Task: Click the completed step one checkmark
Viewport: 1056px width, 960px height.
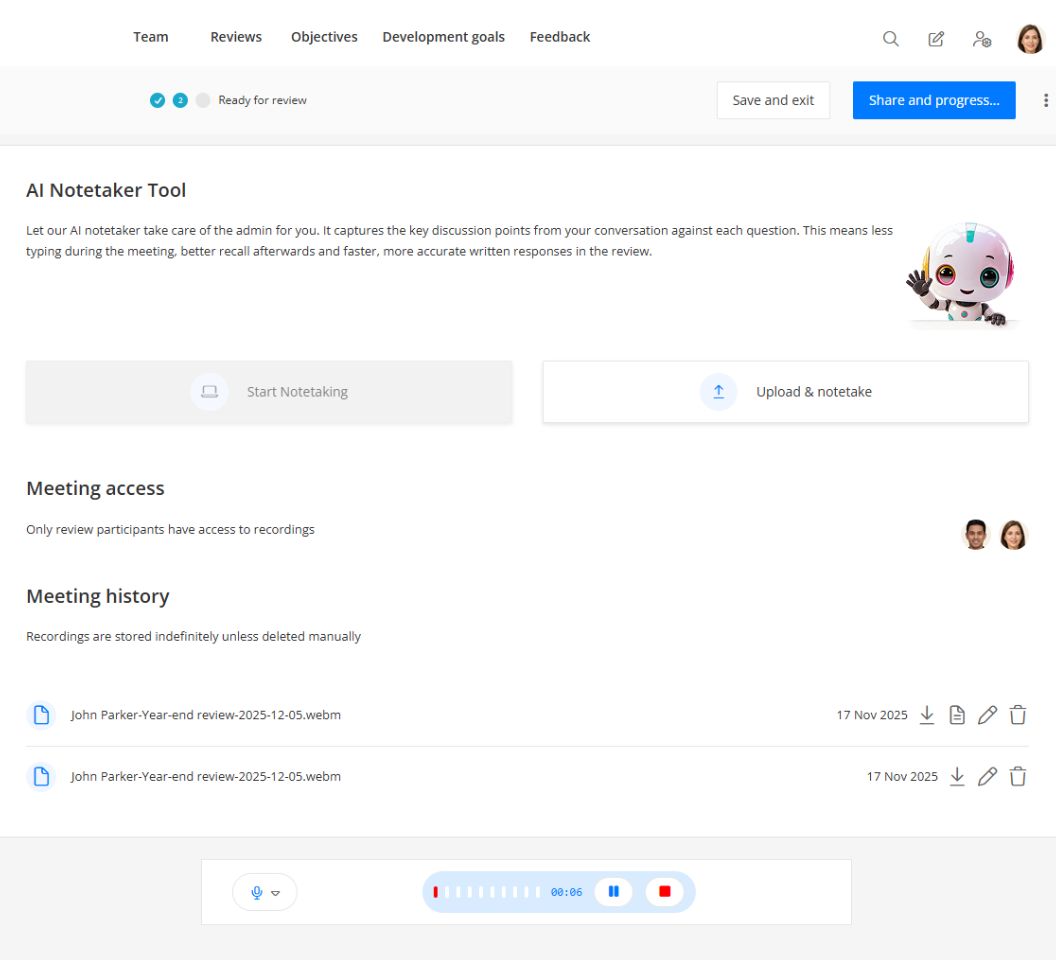Action: [x=157, y=100]
